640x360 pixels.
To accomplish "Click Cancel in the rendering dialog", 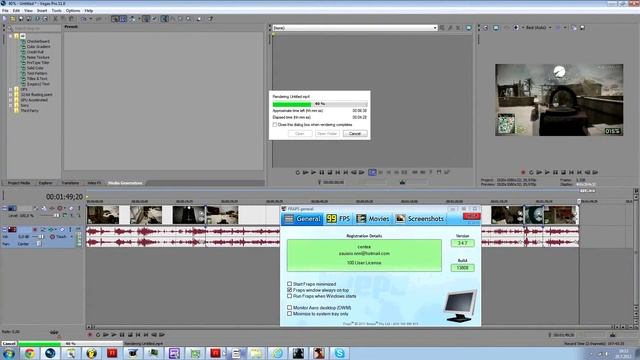I will [355, 133].
